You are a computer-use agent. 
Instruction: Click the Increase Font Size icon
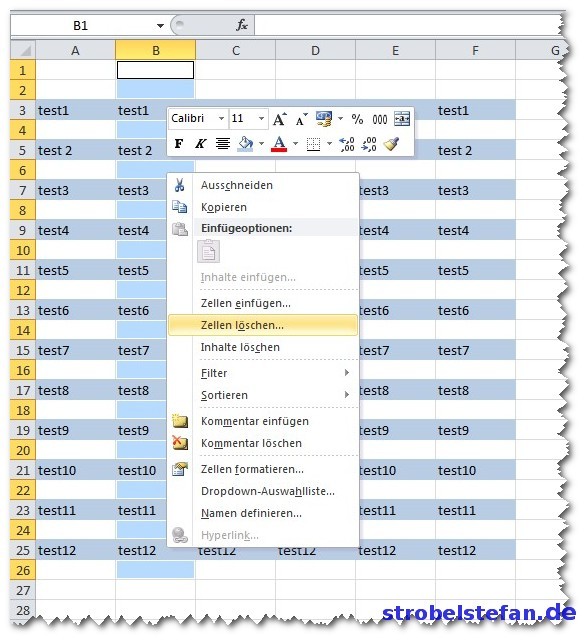(280, 119)
